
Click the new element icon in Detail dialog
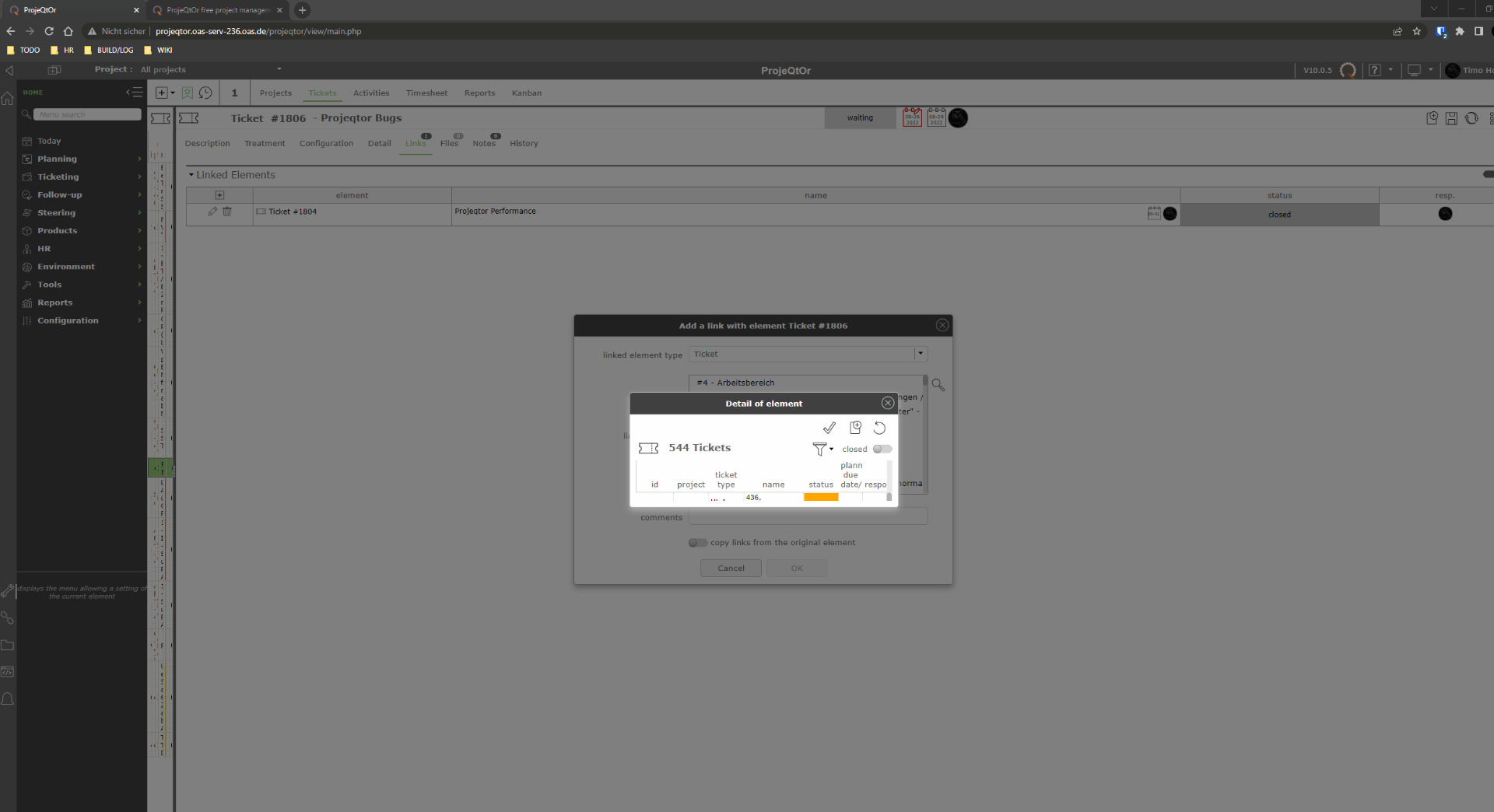855,428
